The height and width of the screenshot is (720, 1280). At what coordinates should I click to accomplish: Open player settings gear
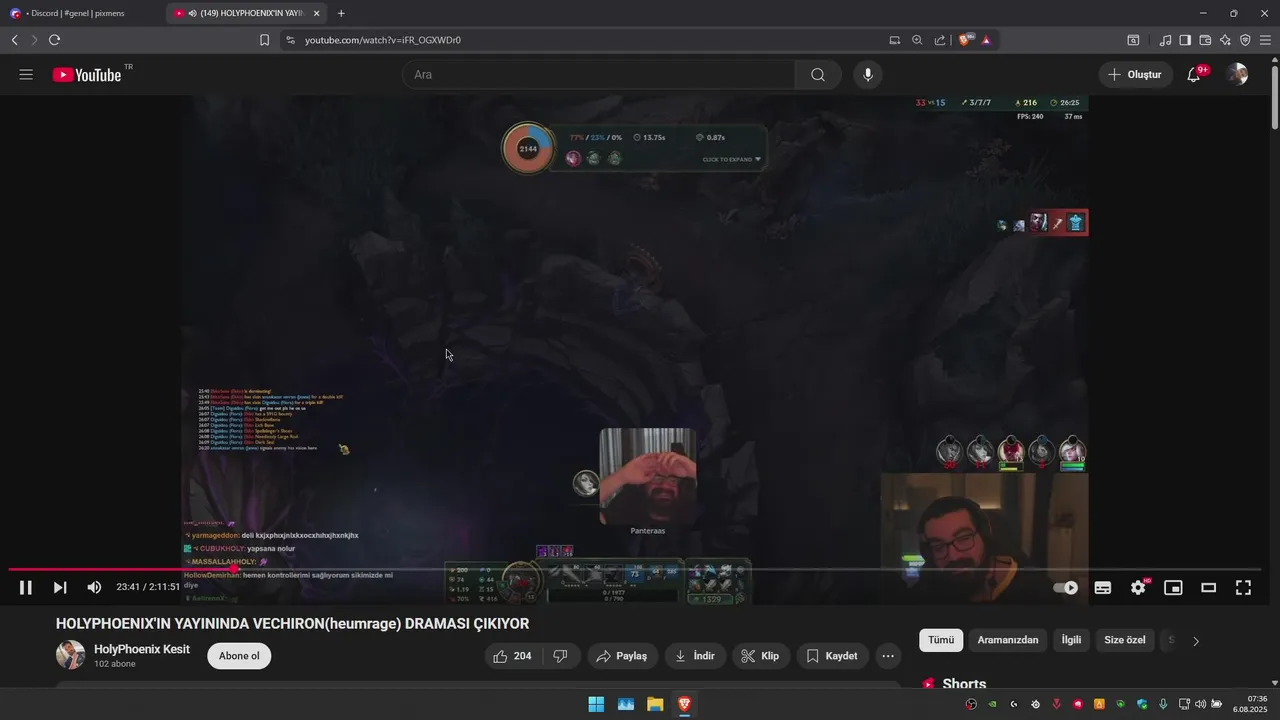[1138, 588]
